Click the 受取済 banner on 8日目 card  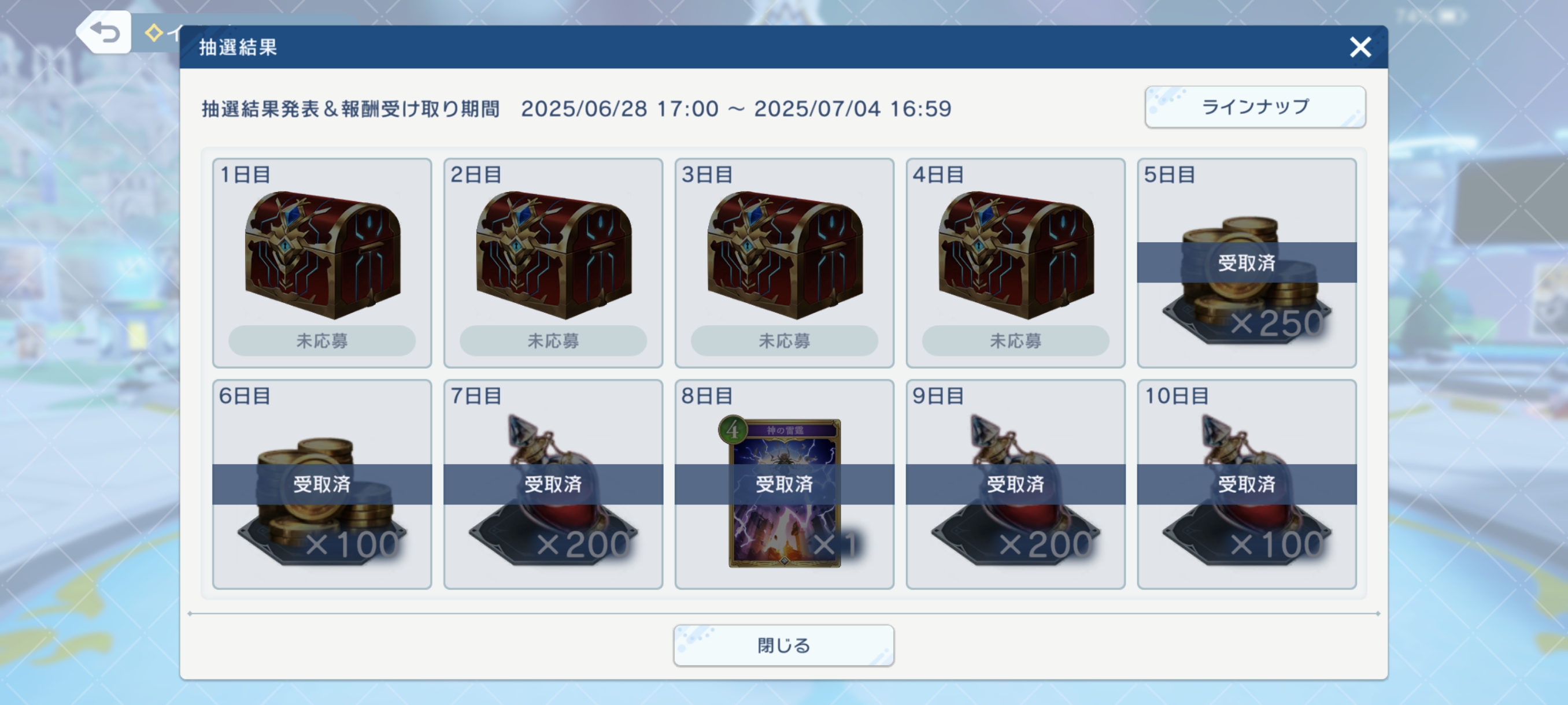785,484
